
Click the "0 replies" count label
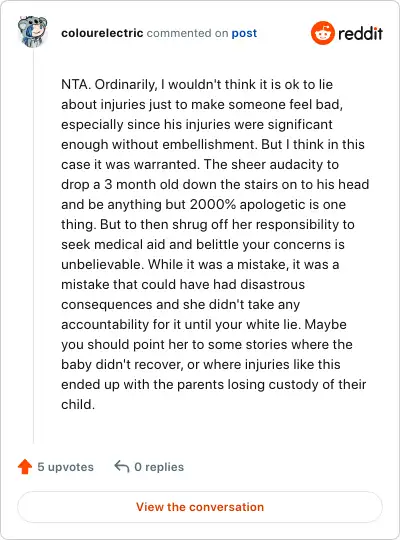click(x=159, y=467)
